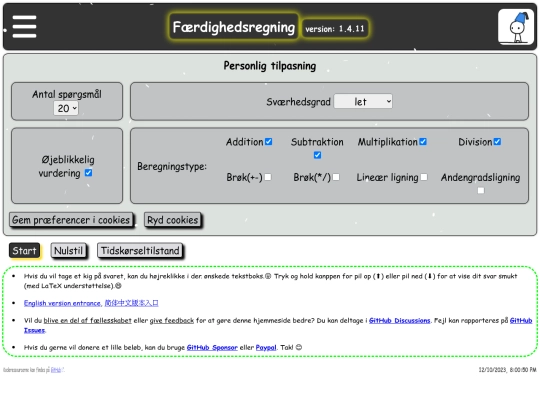Uncheck the Division checkbox
Image resolution: width=540 pixels, height=405 pixels.
coord(497,142)
